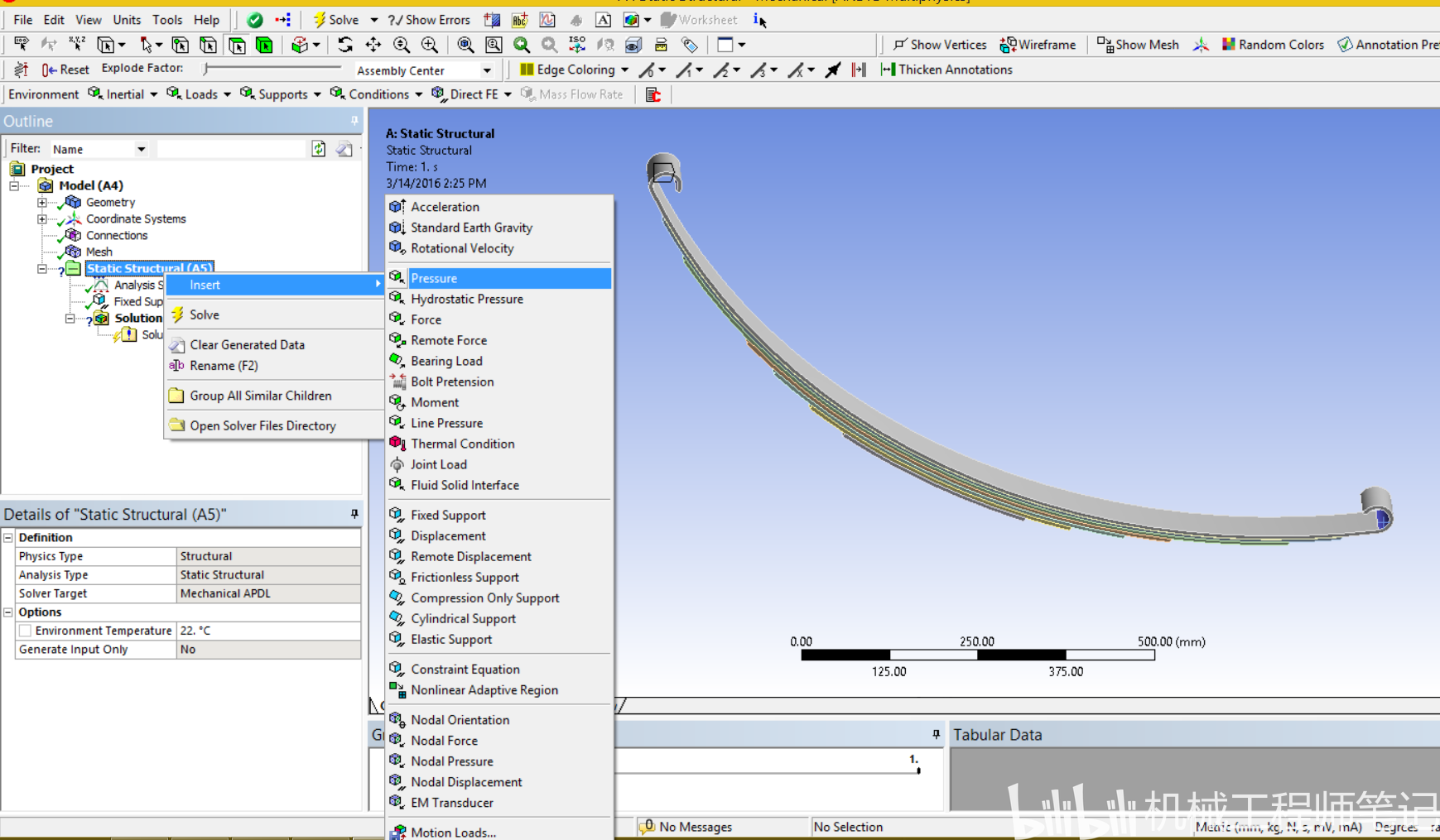The image size is (1440, 840).
Task: Click the Ruler tool icon
Action: [661, 45]
